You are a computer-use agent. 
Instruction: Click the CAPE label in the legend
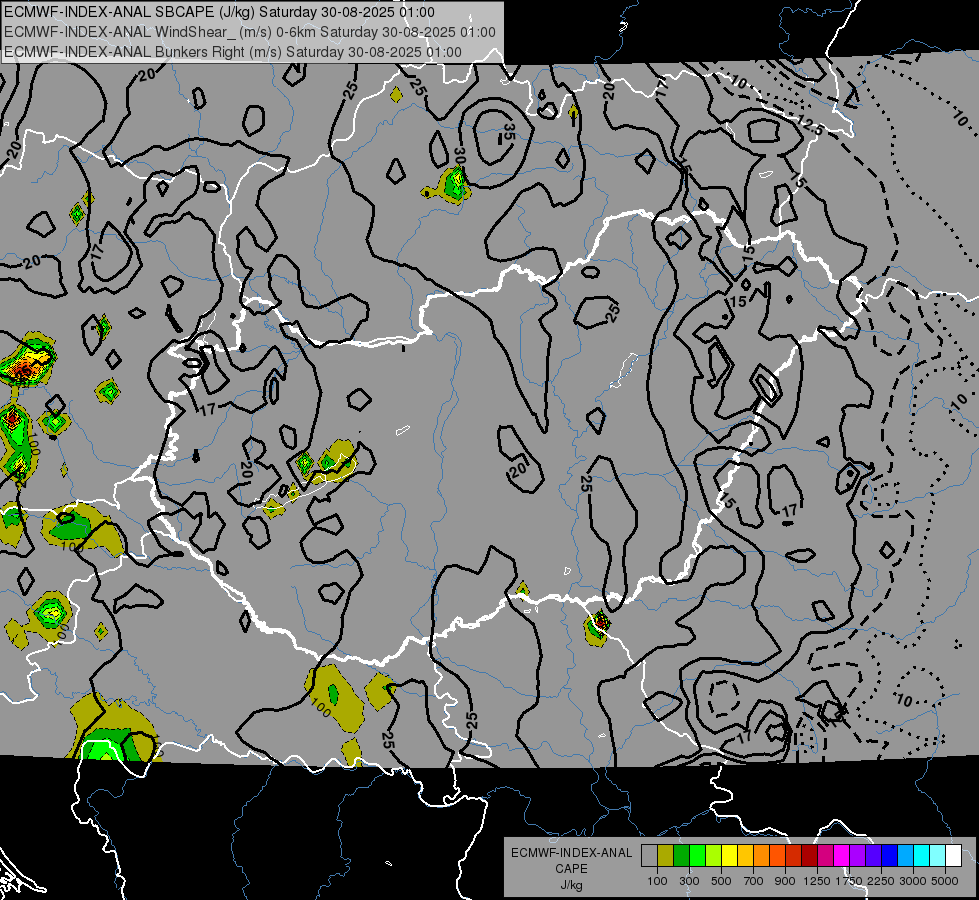571,869
